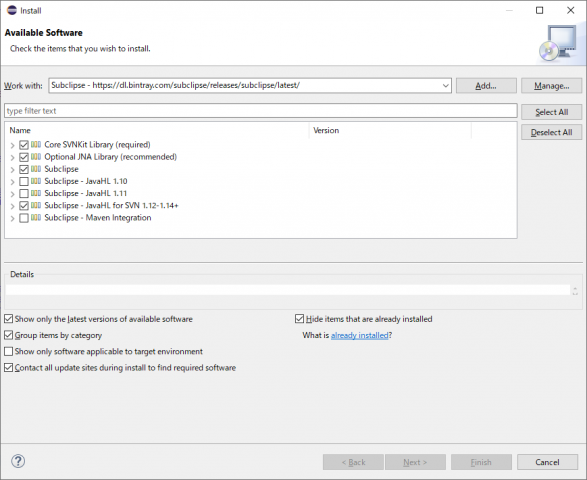Click the help question mark icon

coord(18,461)
